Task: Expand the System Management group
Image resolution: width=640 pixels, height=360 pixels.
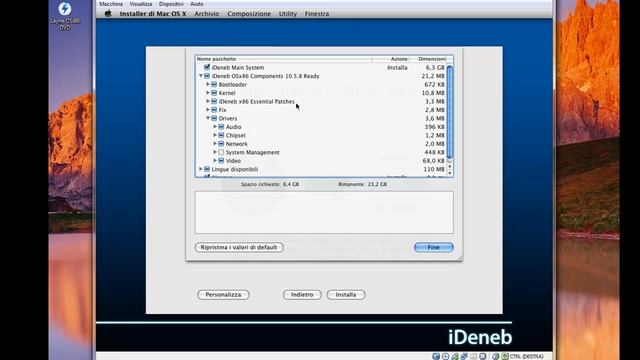Action: point(215,152)
